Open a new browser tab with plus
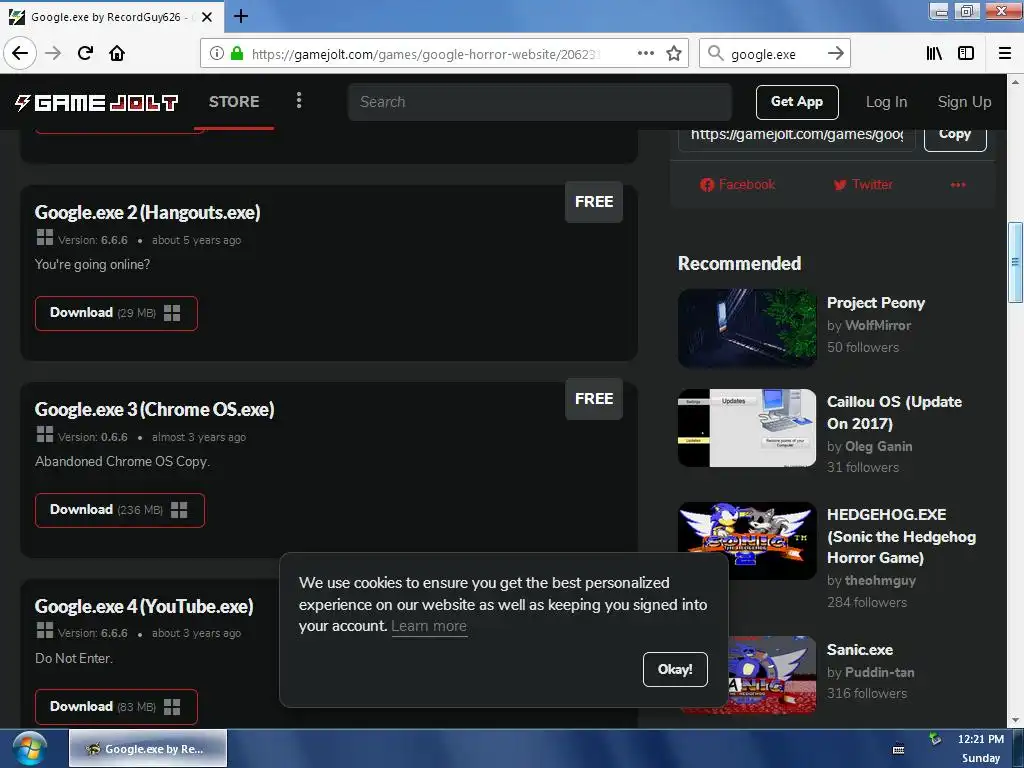The height and width of the screenshot is (768, 1024). (x=240, y=16)
